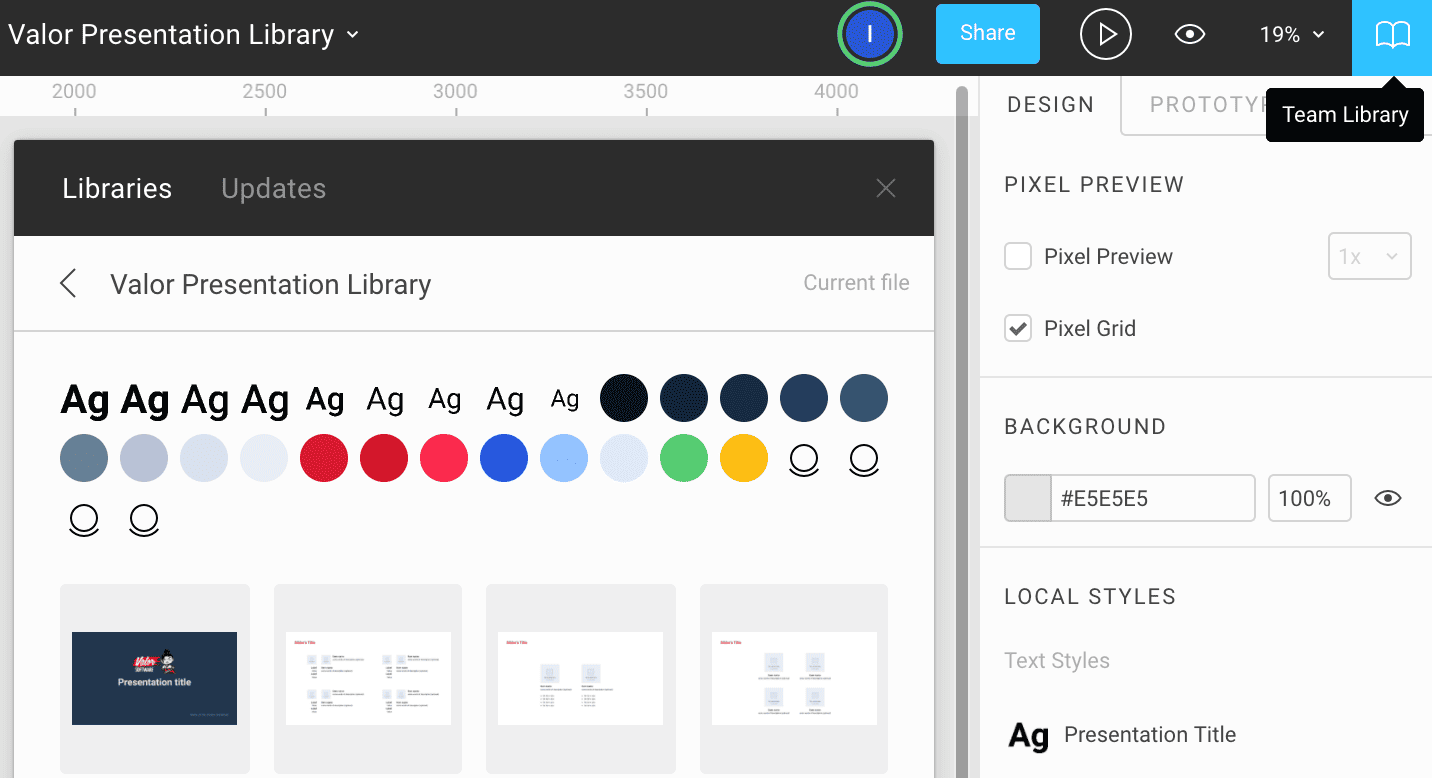
Task: Open Team Library via the book icon
Action: [1391, 34]
